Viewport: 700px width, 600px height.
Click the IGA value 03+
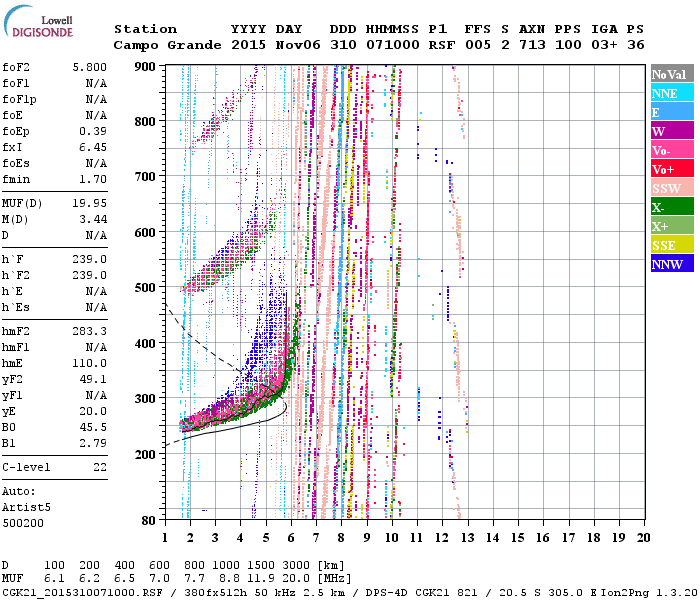coord(604,45)
